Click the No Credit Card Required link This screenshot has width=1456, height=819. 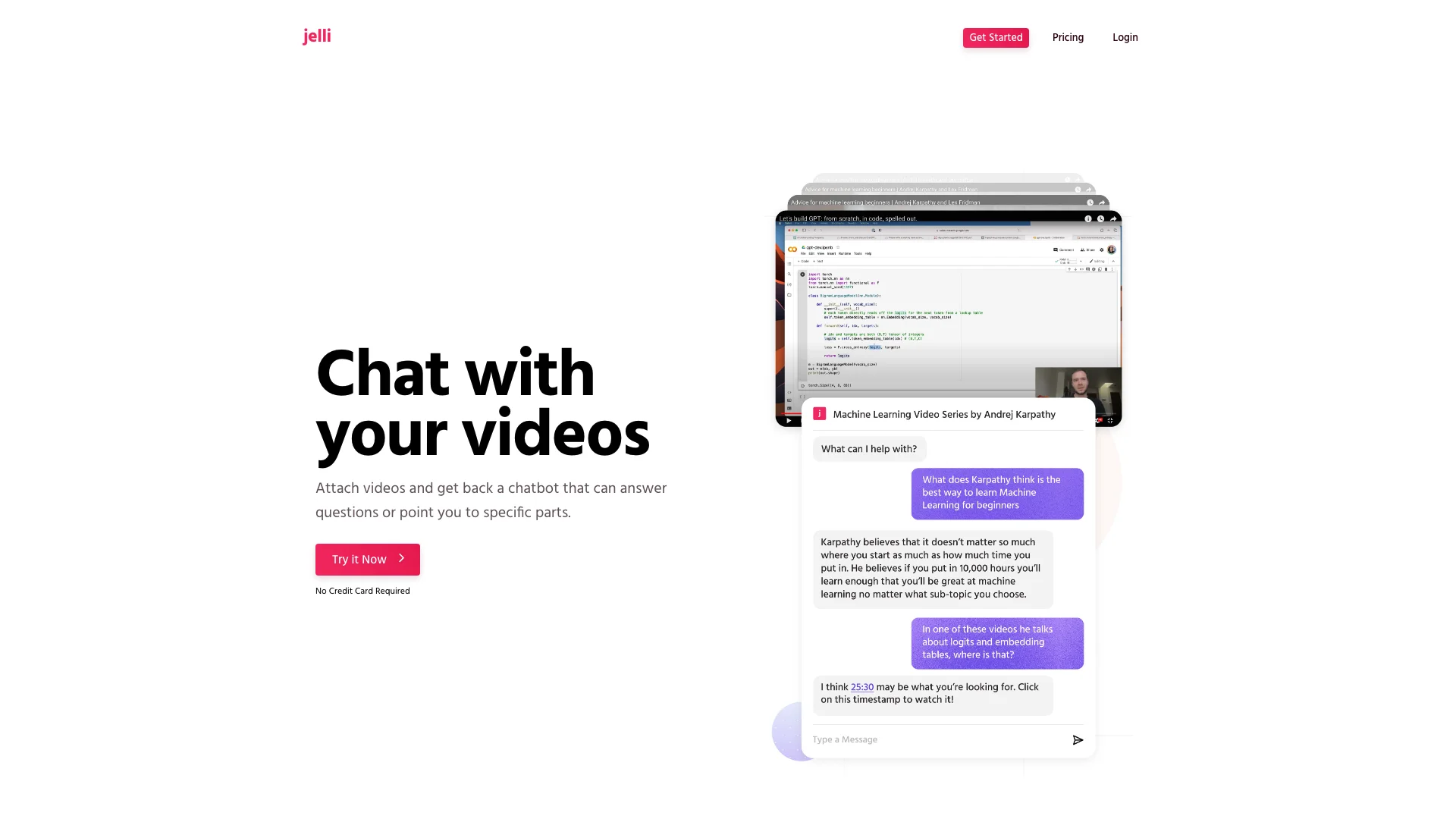pos(362,590)
